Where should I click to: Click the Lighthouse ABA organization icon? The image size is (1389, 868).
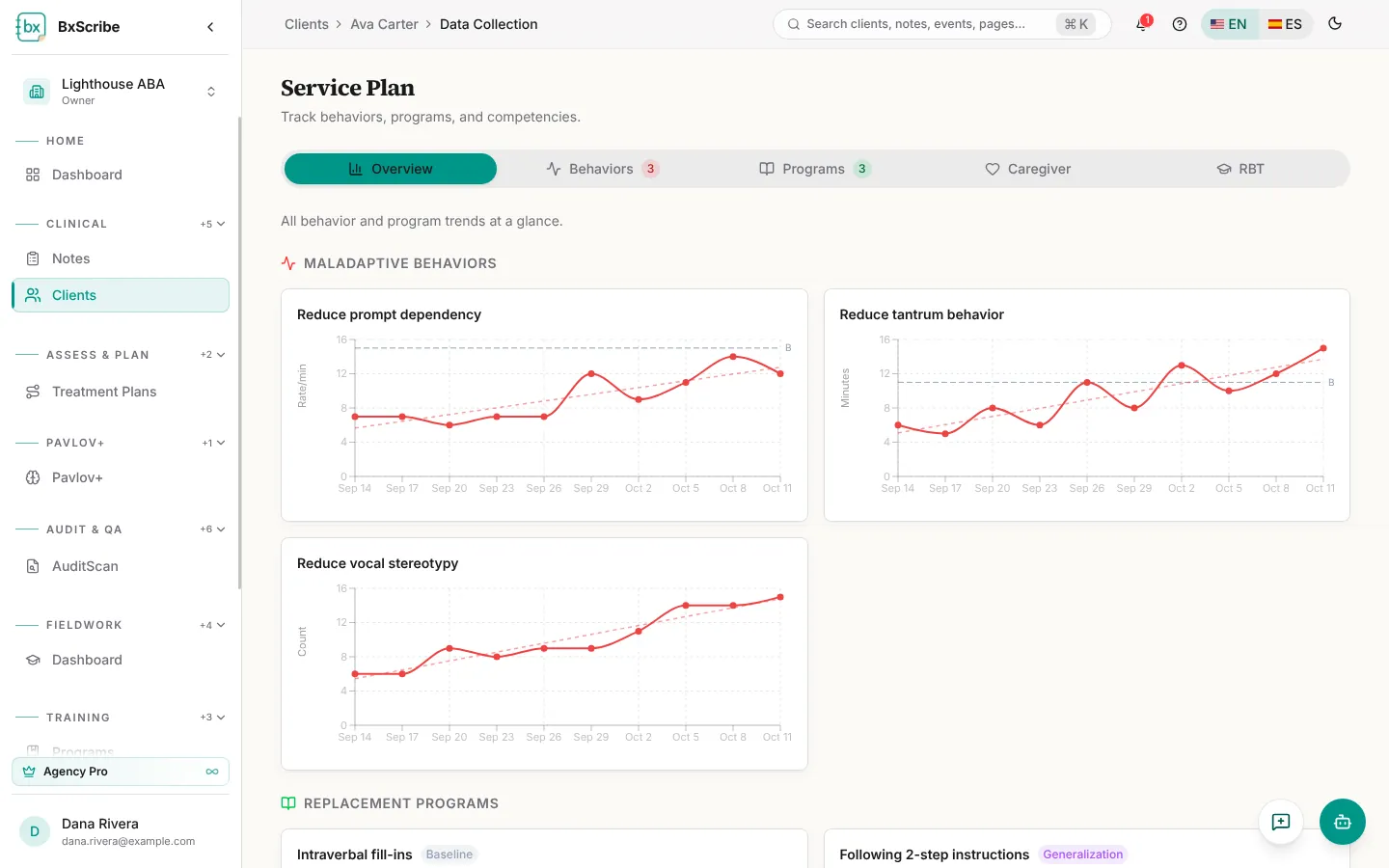(37, 92)
